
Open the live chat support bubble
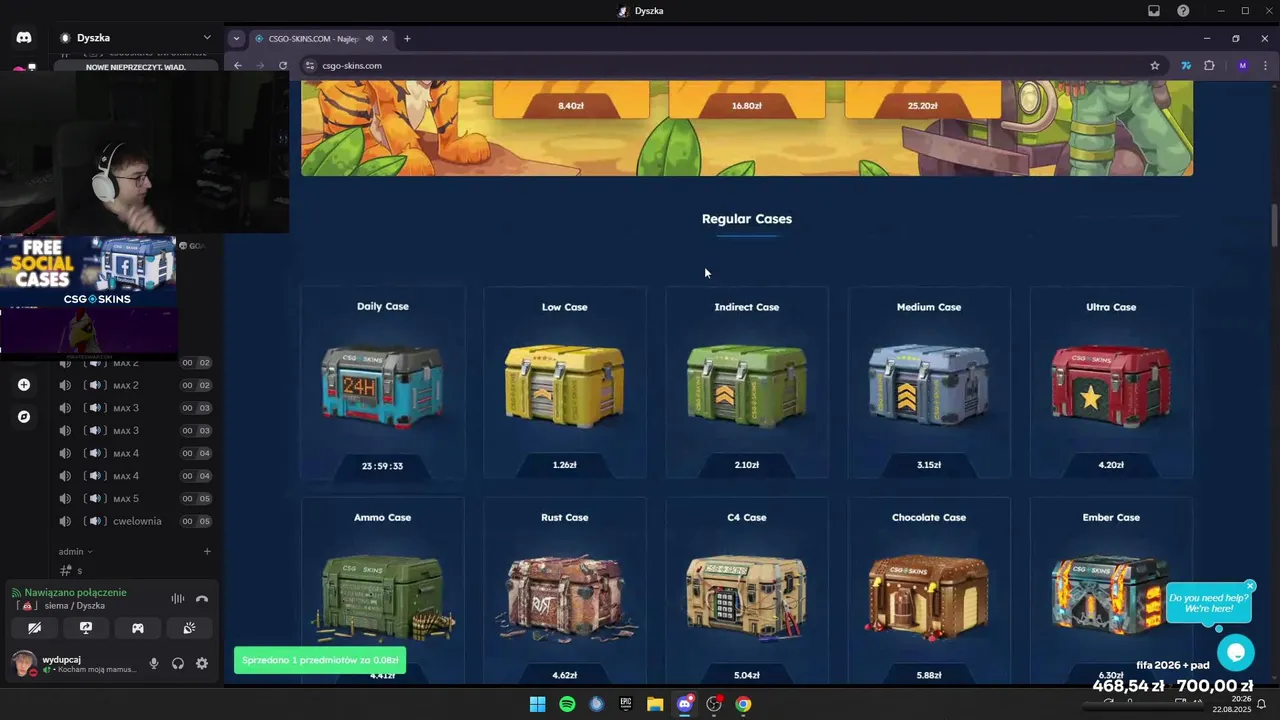click(1236, 653)
